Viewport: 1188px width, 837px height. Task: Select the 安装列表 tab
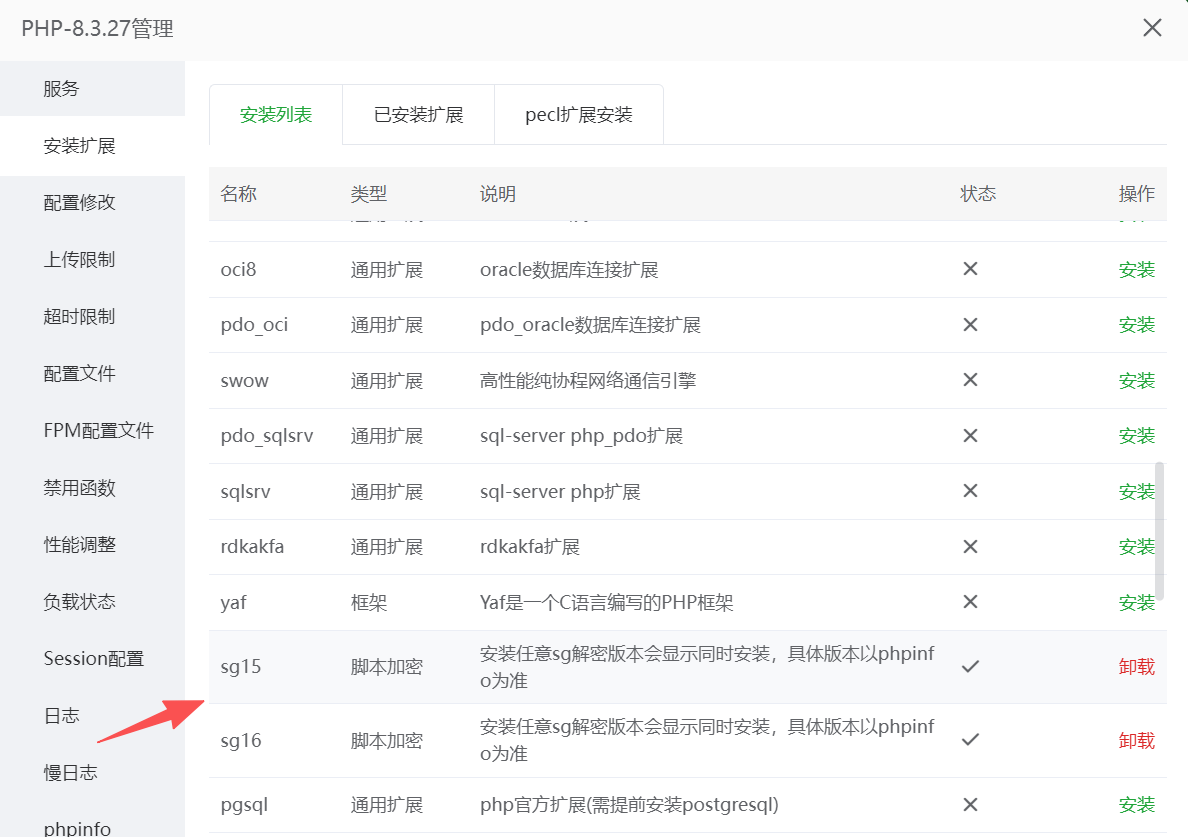coord(276,115)
